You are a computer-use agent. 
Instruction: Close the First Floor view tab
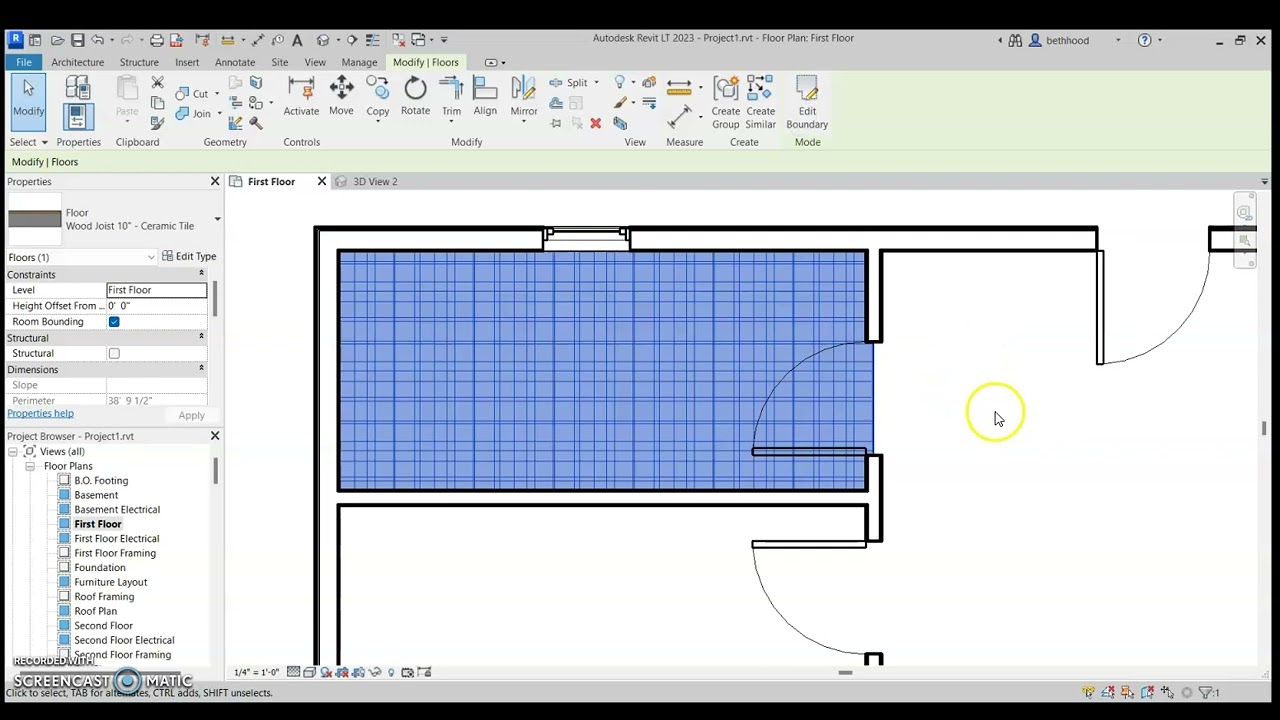(321, 181)
